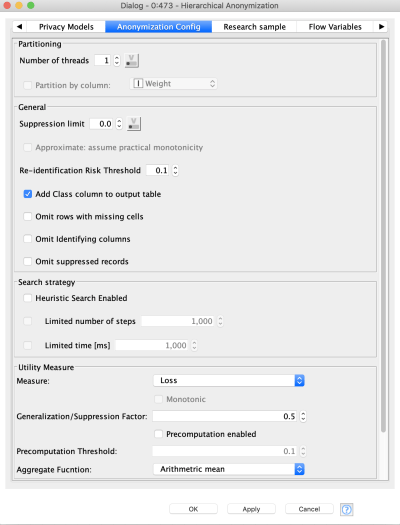Click the vertical scrollbar of the config panel
This screenshot has width=400, height=525.
(383, 236)
